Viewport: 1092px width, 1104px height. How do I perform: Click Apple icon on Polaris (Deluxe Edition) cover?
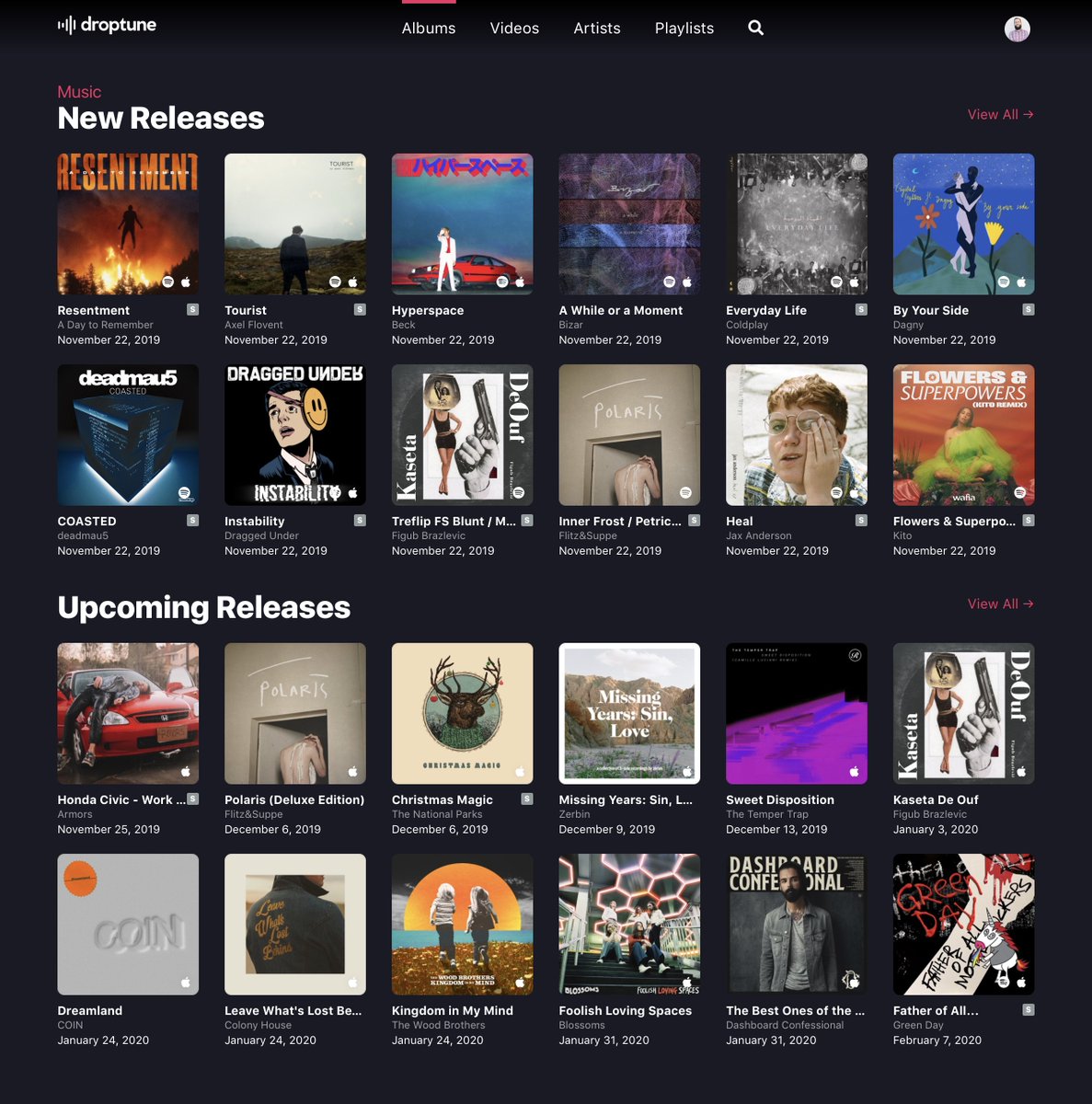pos(352,771)
